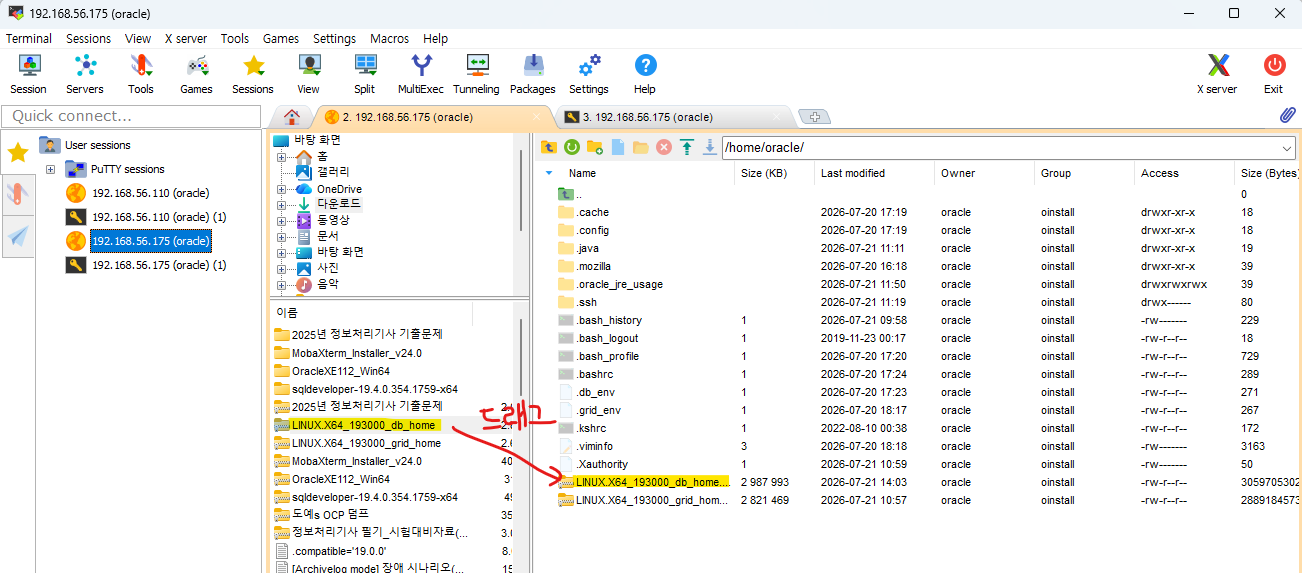Click the Servers toolbar icon
The height and width of the screenshot is (573, 1302).
tap(85, 74)
